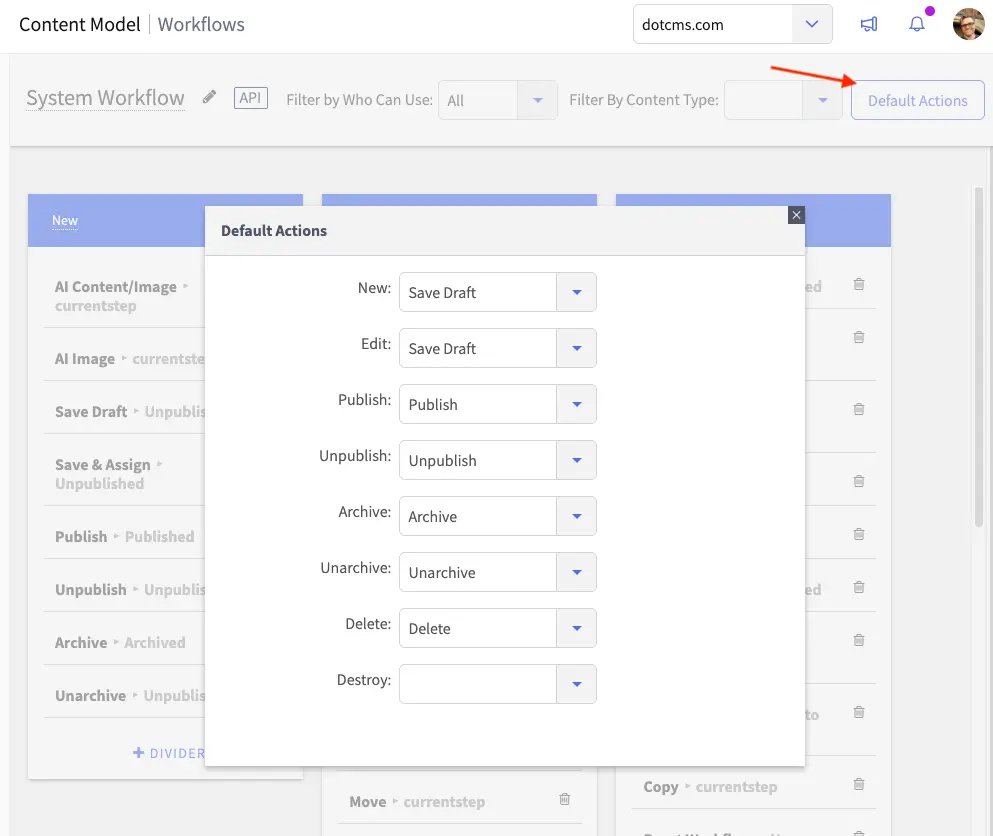This screenshot has height=836, width=993.
Task: Expand the Destroy action dropdown
Action: point(576,684)
